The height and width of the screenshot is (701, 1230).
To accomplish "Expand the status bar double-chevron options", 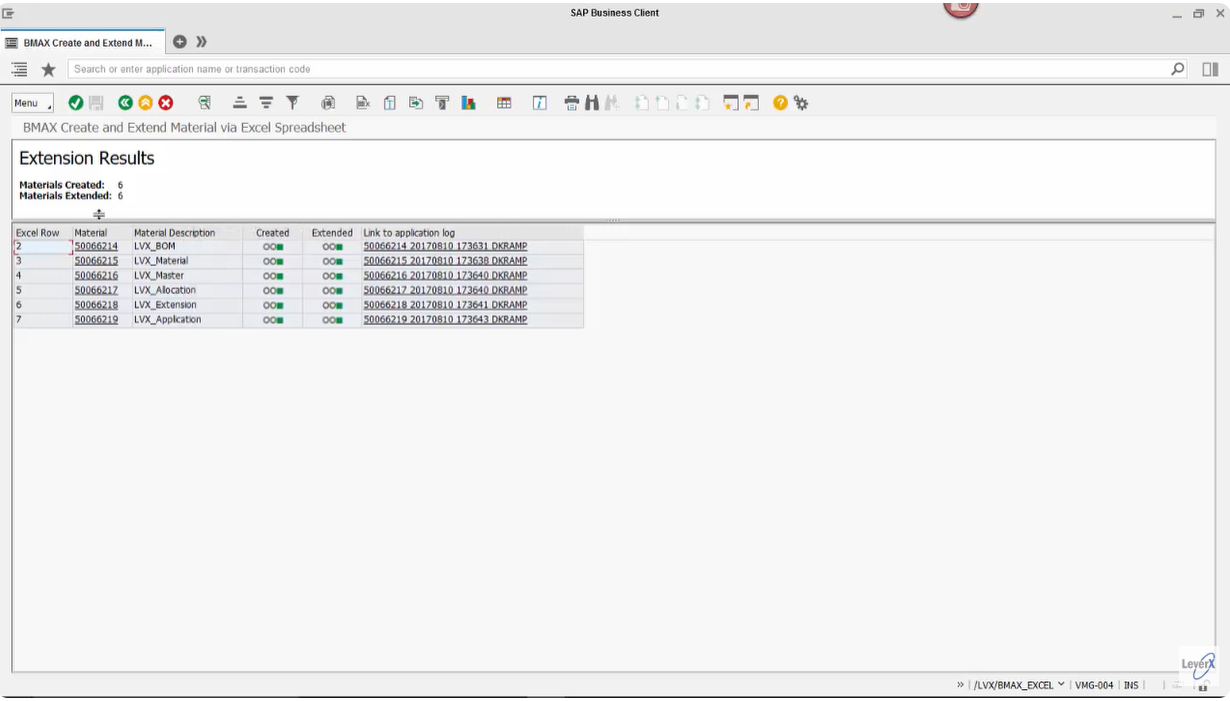I will click(961, 685).
